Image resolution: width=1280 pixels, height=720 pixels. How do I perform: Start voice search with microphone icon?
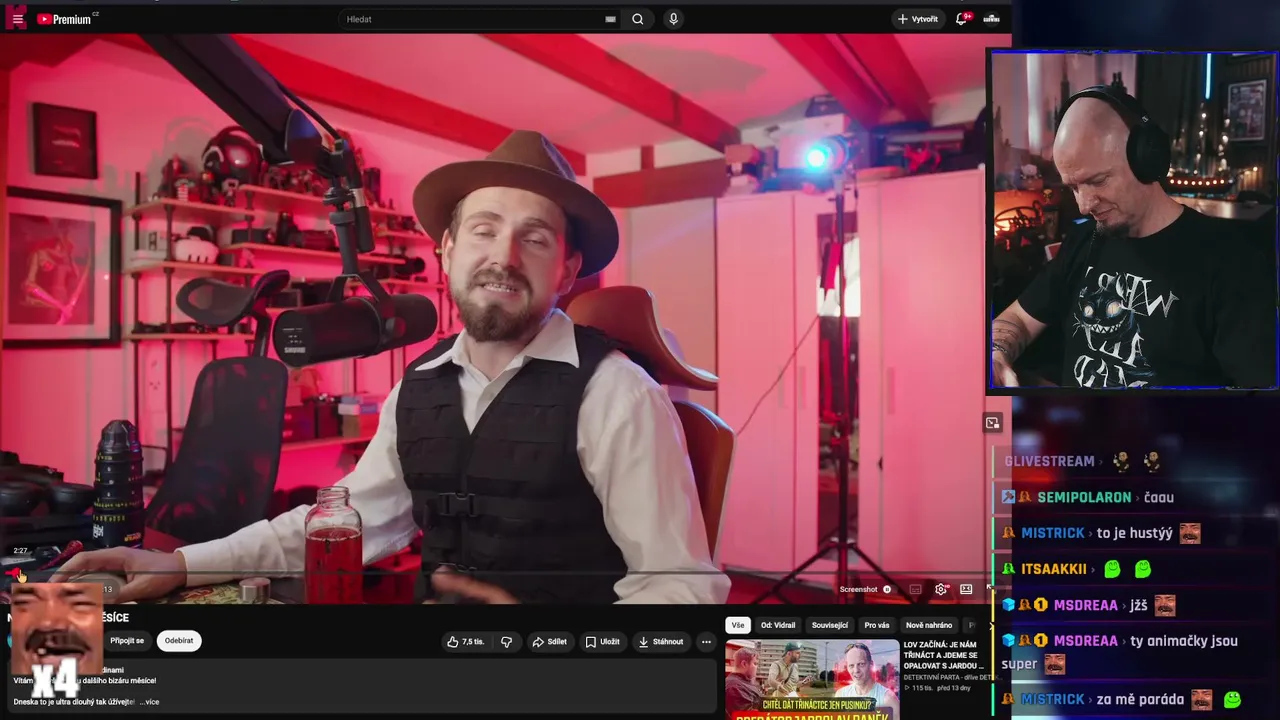673,19
